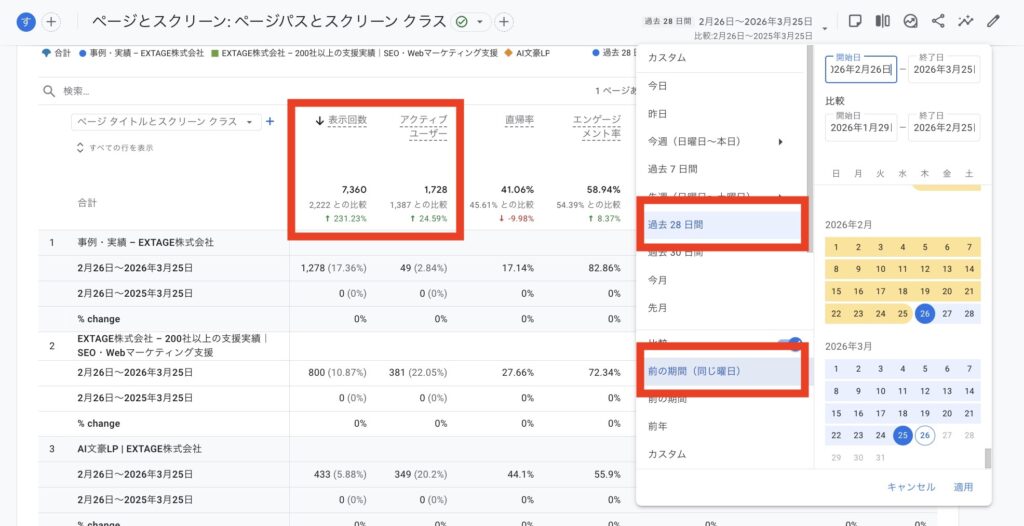Click the 27.66% bounce rate cell
Image resolution: width=1024 pixels, height=526 pixels.
517,372
